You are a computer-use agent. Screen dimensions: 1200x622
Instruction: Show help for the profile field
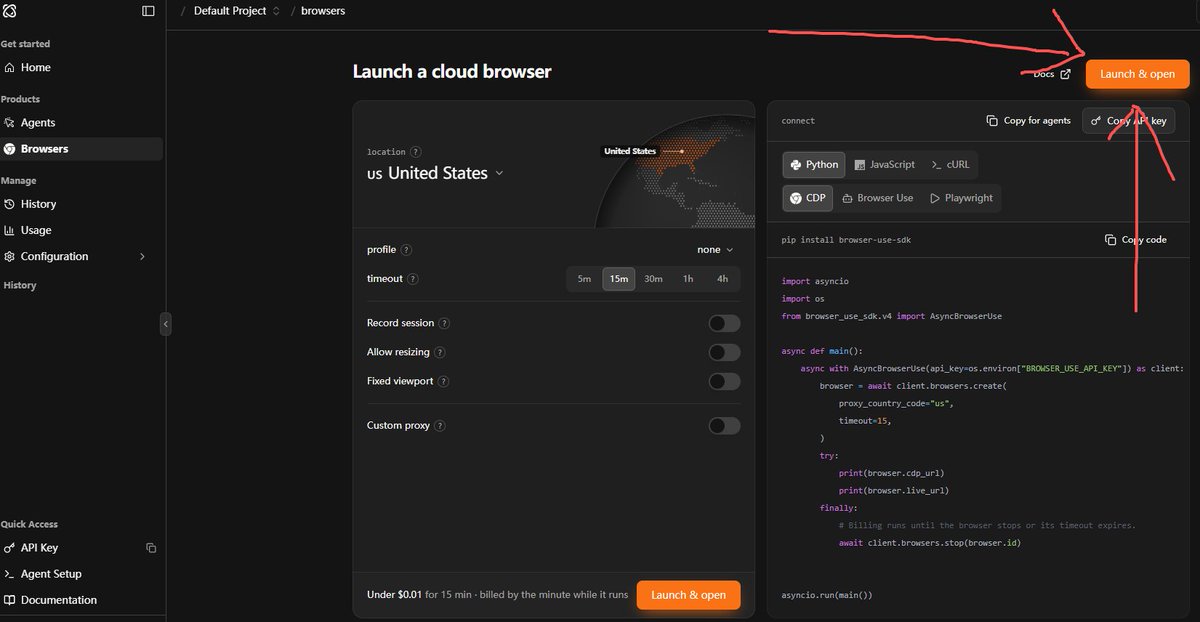(x=407, y=250)
